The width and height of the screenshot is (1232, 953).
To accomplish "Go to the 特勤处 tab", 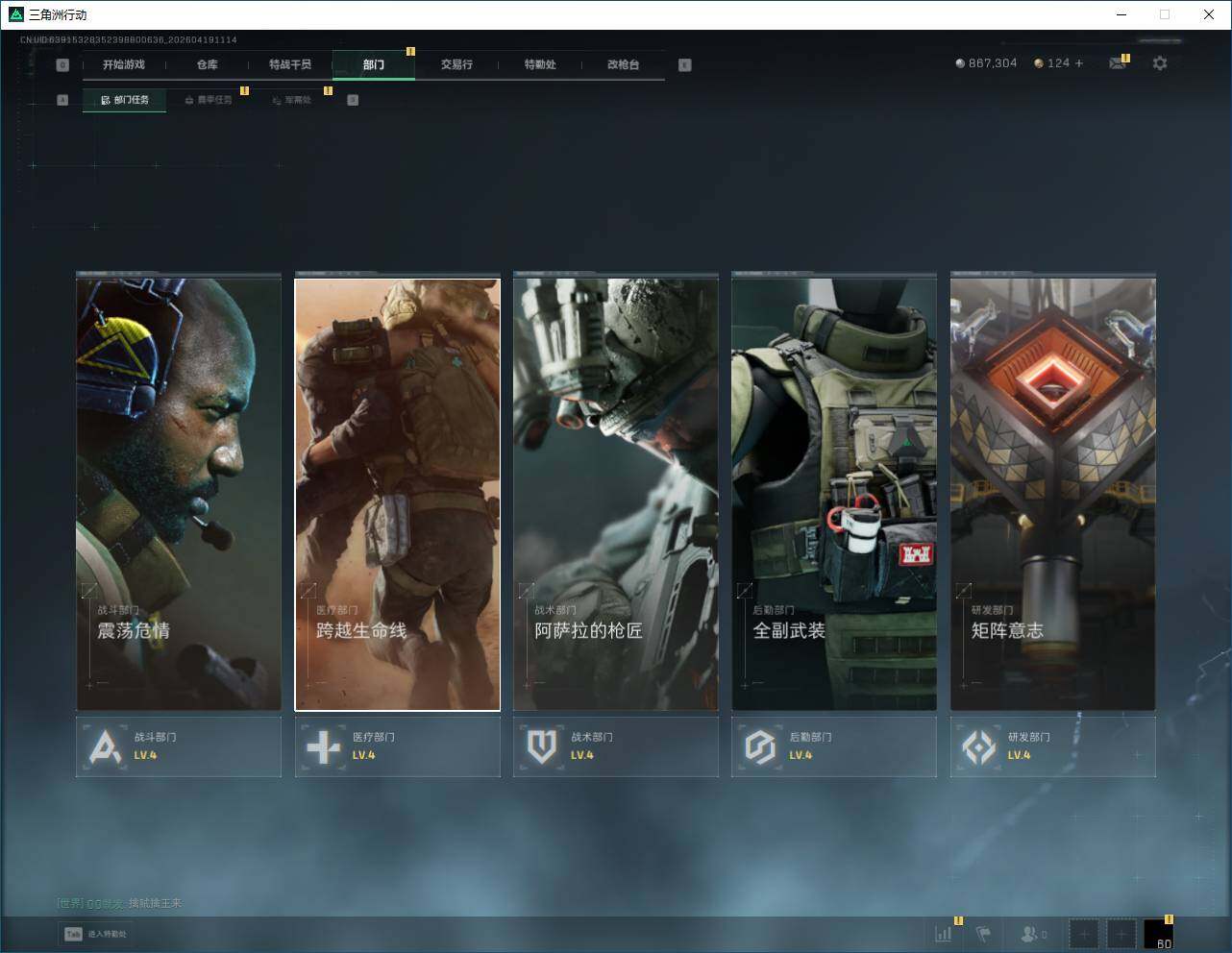I will [540, 64].
